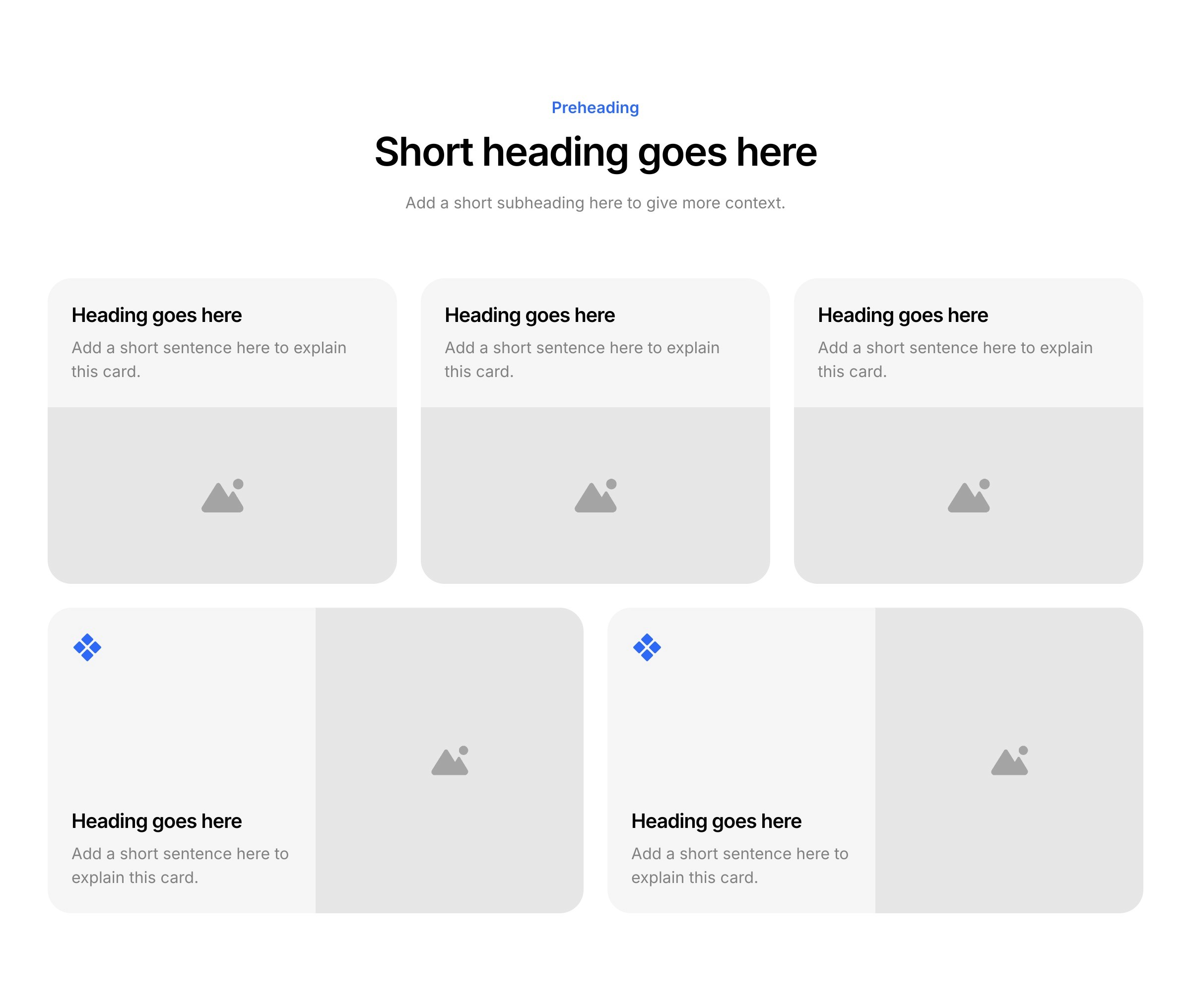1191x1008 pixels.
Task: Click the main 'Short heading goes here' title
Action: [x=595, y=152]
